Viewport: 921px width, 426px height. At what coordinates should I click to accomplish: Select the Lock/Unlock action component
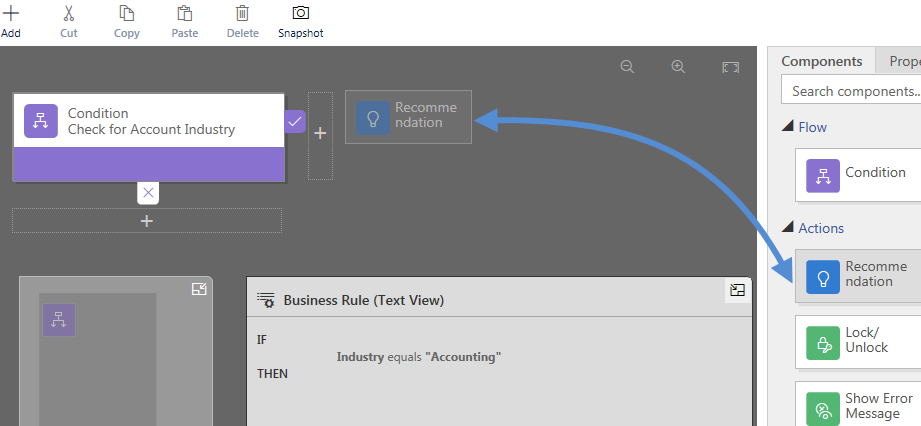click(x=858, y=340)
